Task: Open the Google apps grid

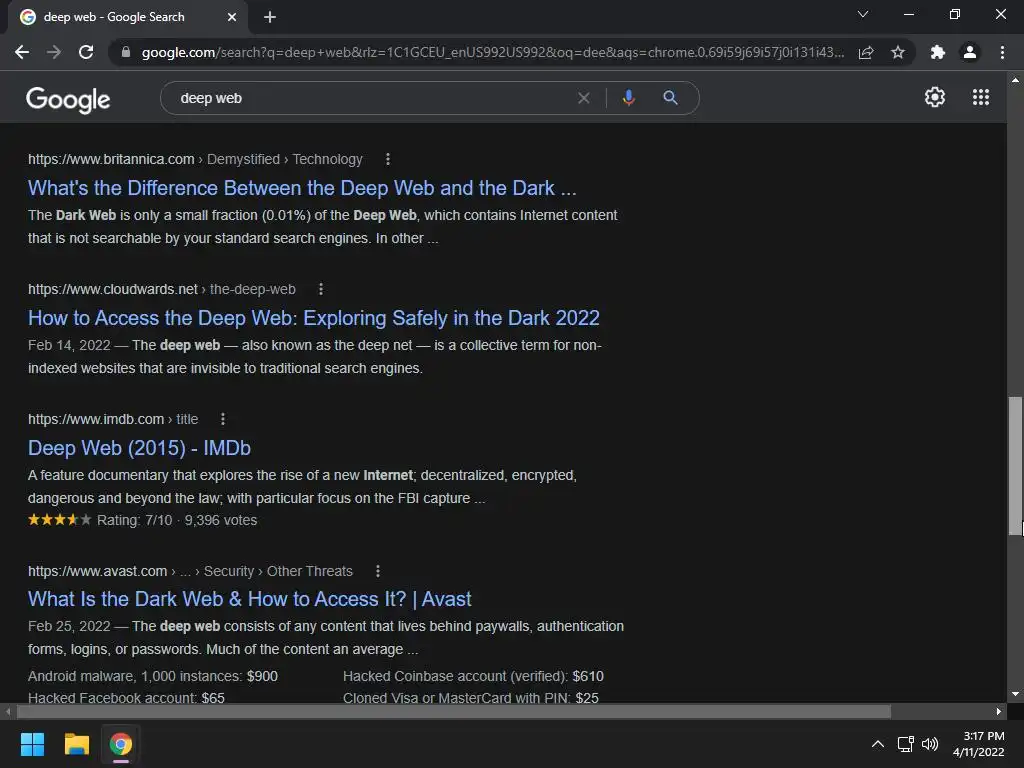Action: [981, 97]
